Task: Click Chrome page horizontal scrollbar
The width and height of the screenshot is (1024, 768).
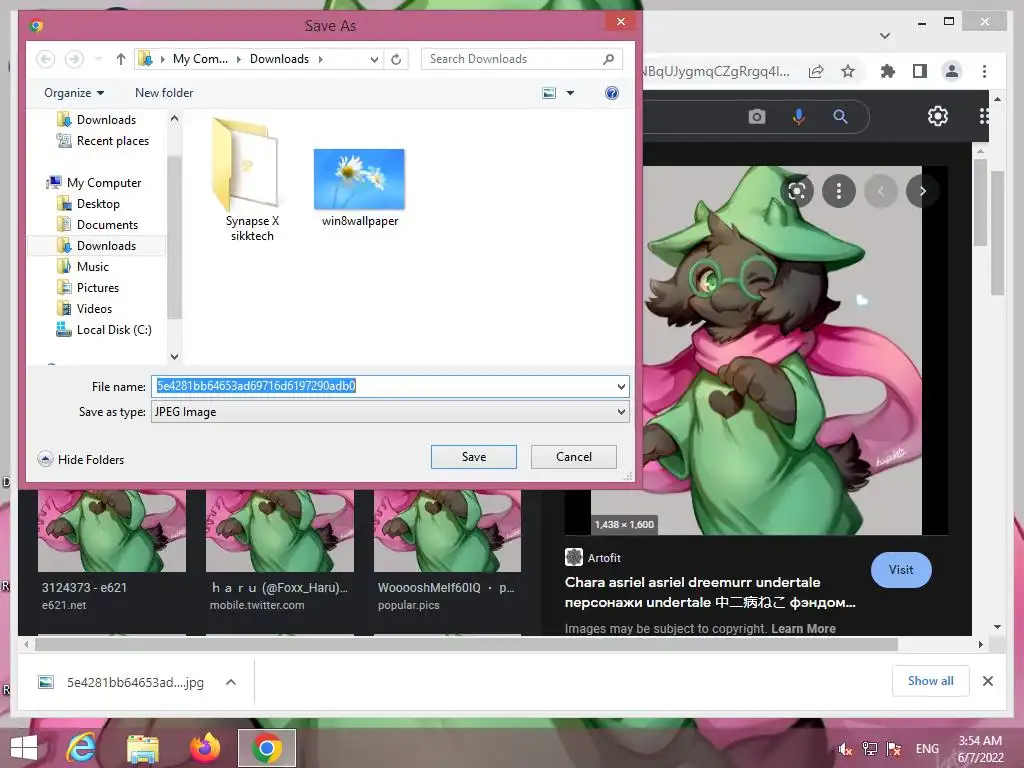Action: click(466, 645)
